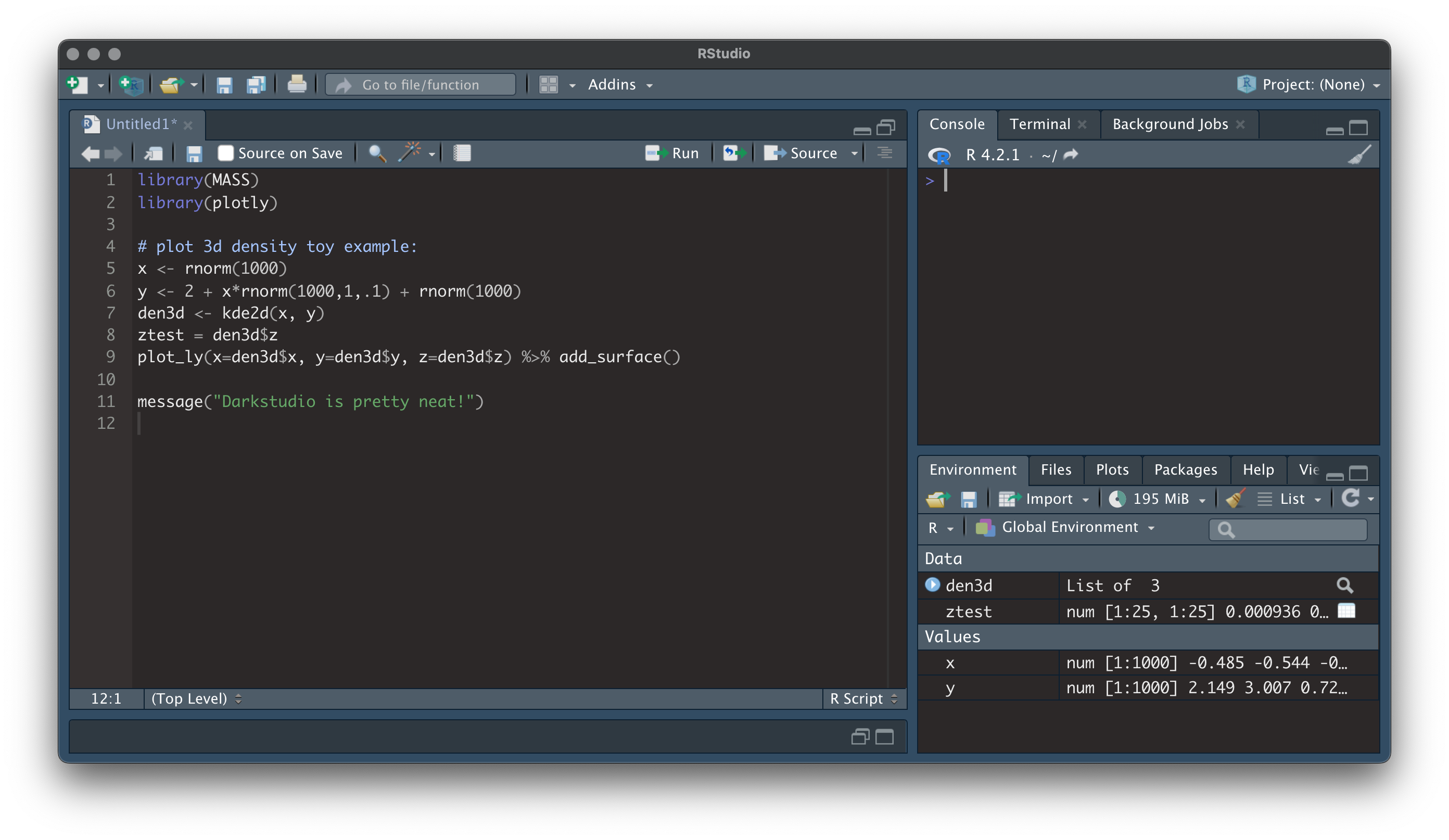Show the document outline
The width and height of the screenshot is (1449, 840).
884,153
